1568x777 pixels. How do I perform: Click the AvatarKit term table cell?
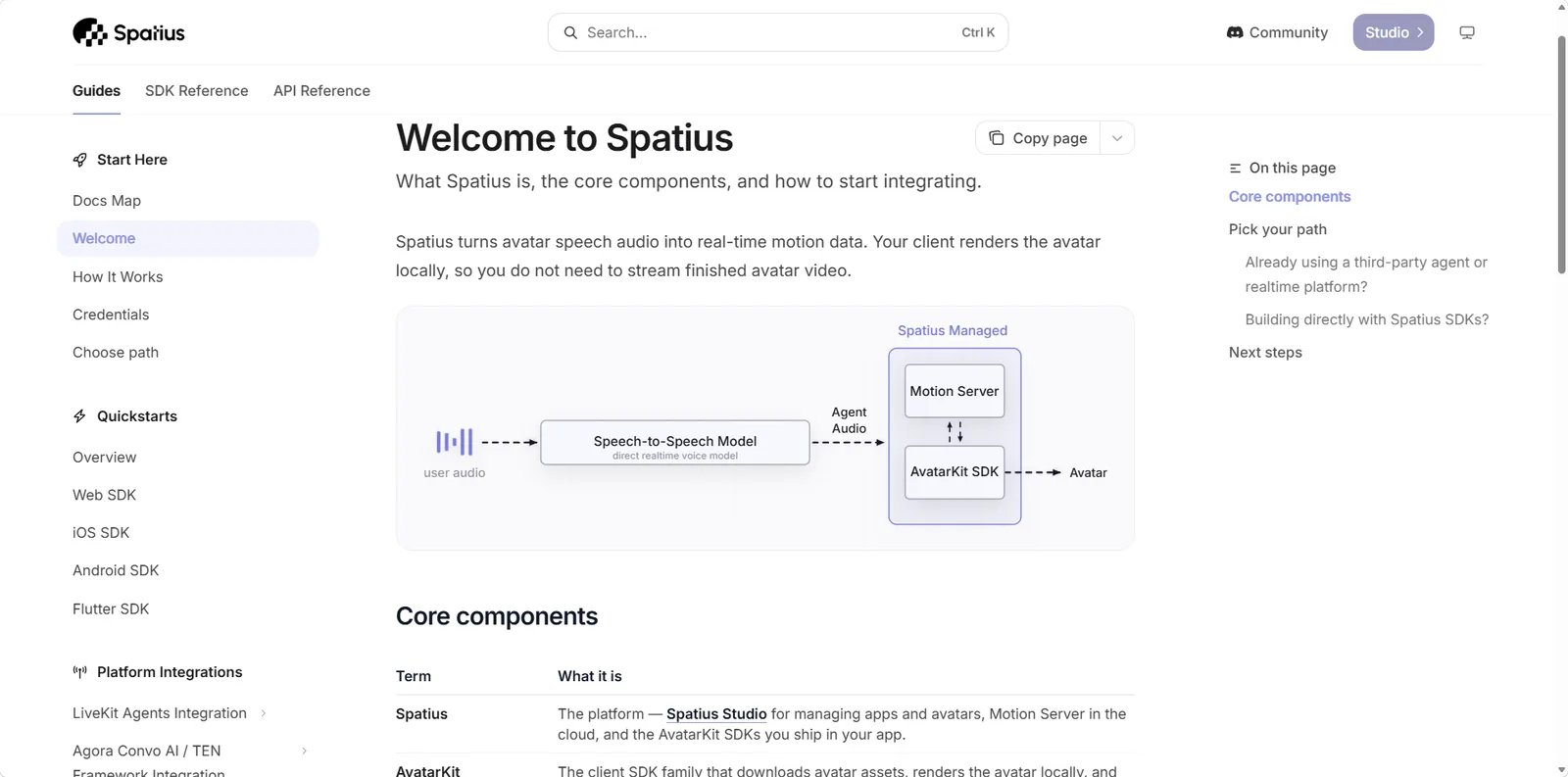tap(428, 770)
